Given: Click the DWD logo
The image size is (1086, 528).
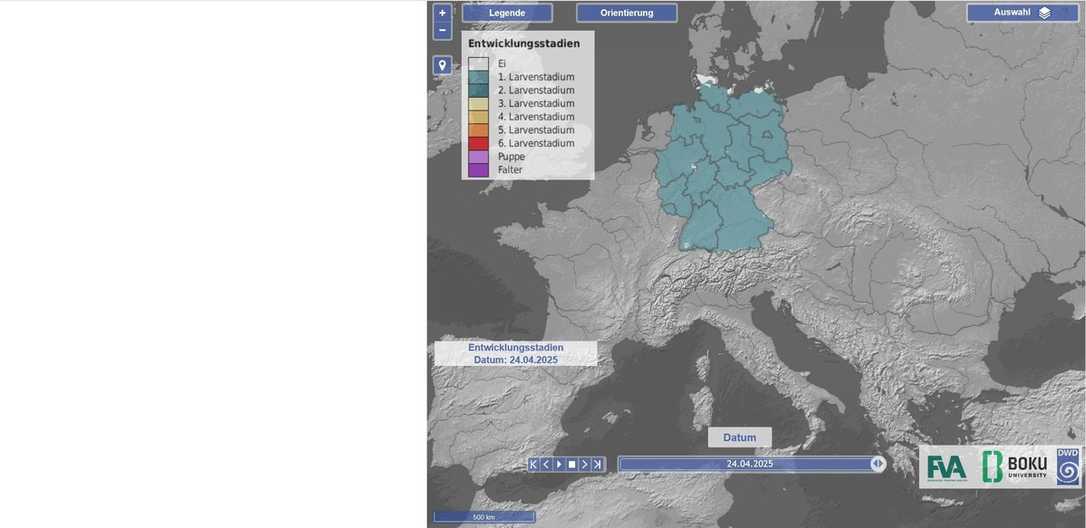Looking at the screenshot, I should [x=1067, y=467].
